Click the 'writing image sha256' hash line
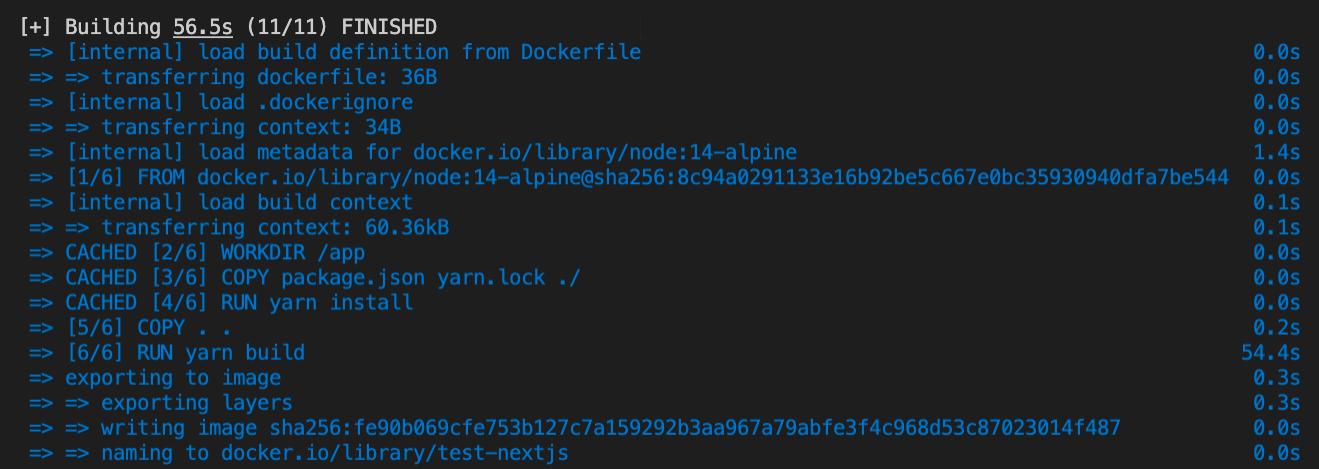The height and width of the screenshot is (469, 1319). [x=610, y=428]
